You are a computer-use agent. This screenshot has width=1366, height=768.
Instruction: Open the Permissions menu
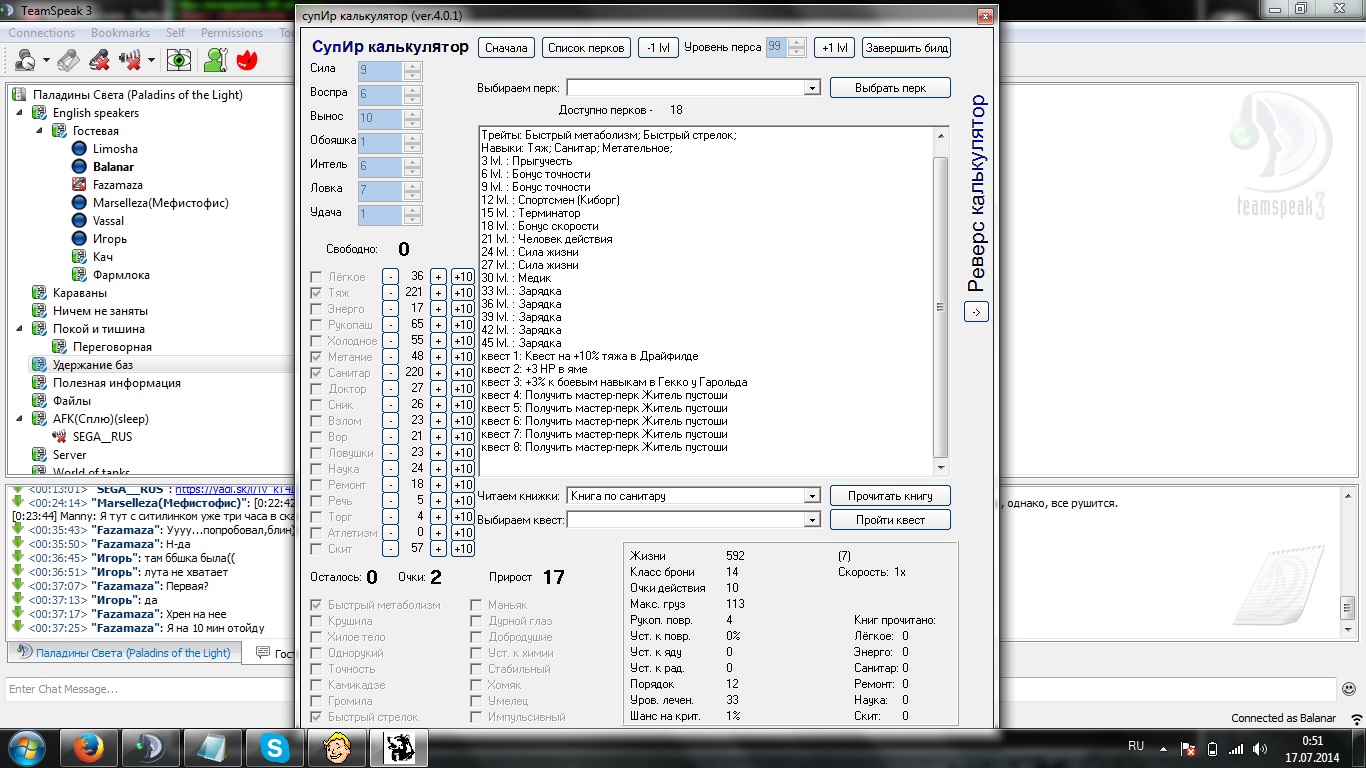(x=232, y=33)
